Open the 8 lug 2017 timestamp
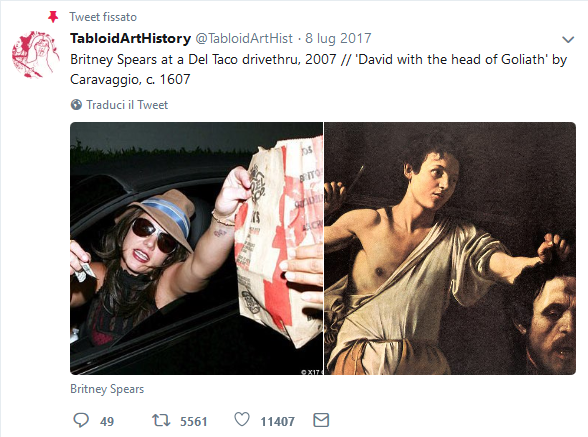Image resolution: width=588 pixels, height=437 pixels. click(338, 38)
